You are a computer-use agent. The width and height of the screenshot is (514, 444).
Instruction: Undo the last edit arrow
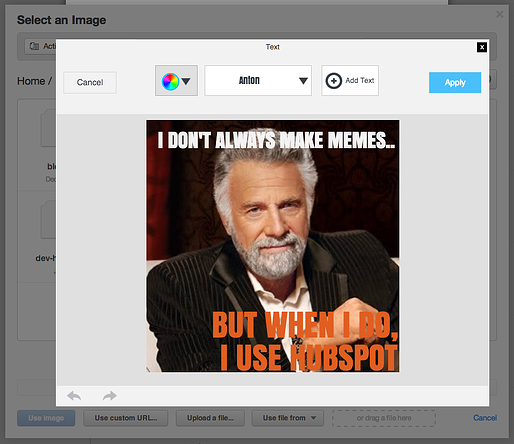(74, 396)
